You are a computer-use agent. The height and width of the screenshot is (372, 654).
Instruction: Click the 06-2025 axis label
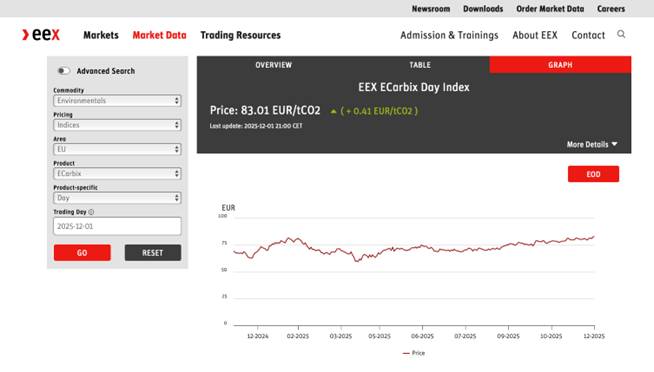423,336
